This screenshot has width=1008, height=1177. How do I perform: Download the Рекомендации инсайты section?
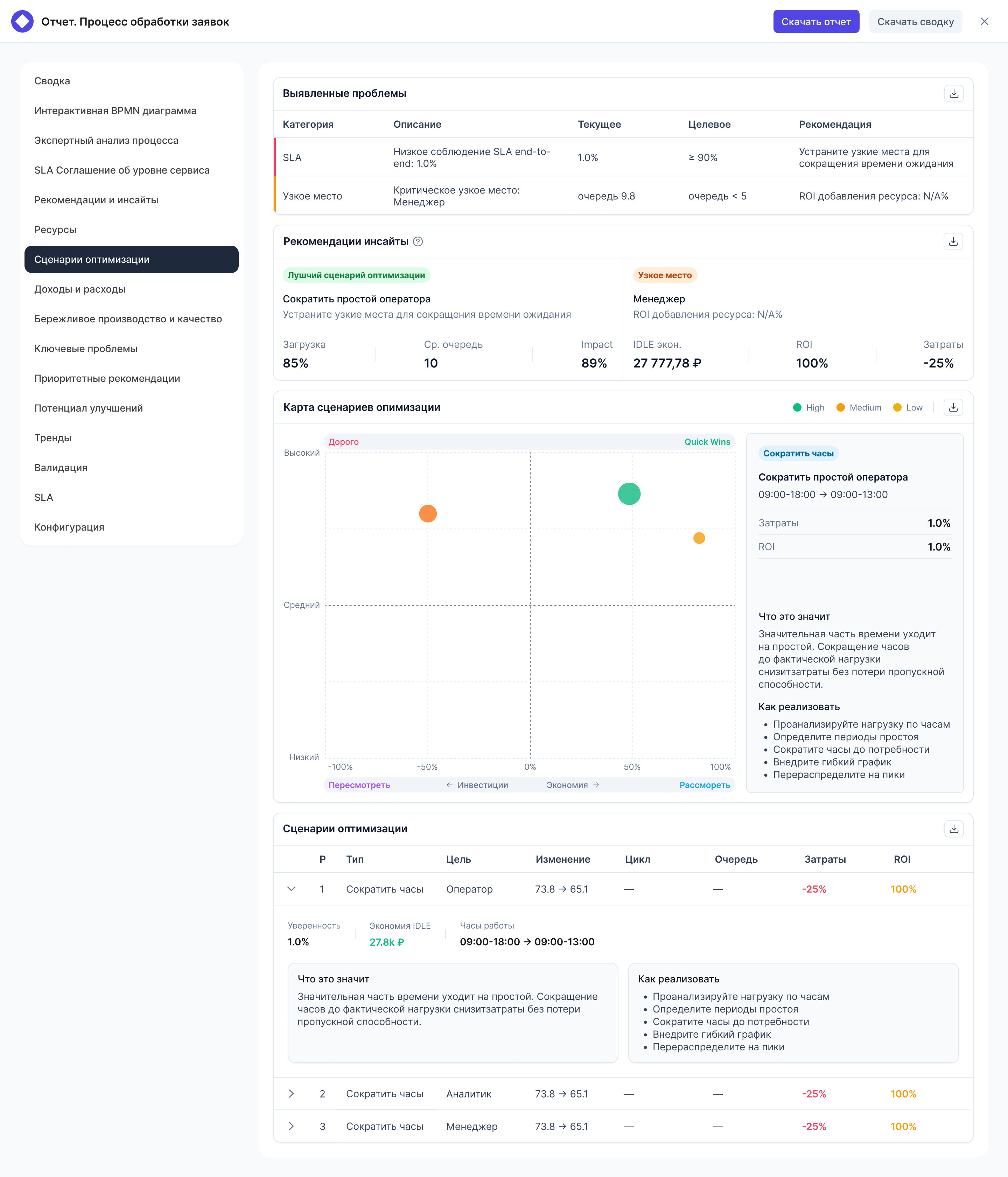(x=953, y=242)
